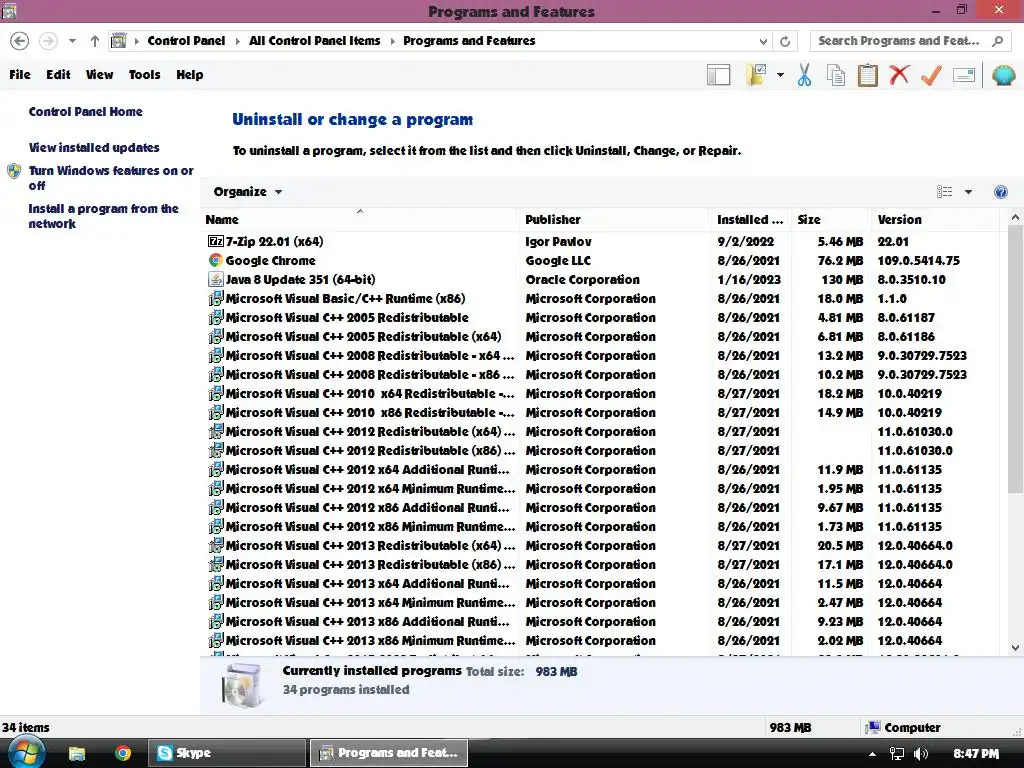Sort by the Size column header

(830, 219)
